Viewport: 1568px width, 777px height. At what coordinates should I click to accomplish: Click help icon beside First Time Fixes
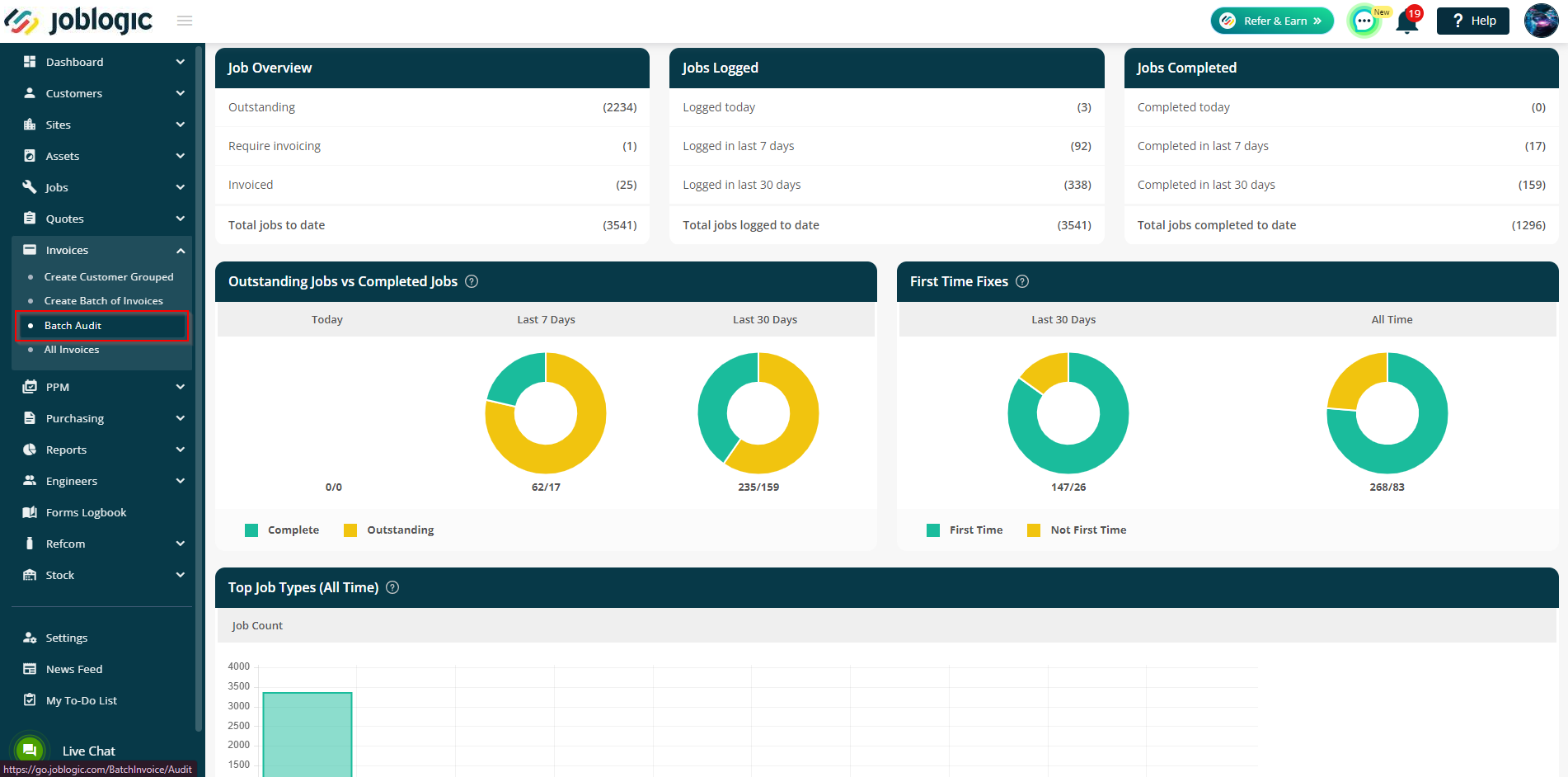[x=1022, y=281]
